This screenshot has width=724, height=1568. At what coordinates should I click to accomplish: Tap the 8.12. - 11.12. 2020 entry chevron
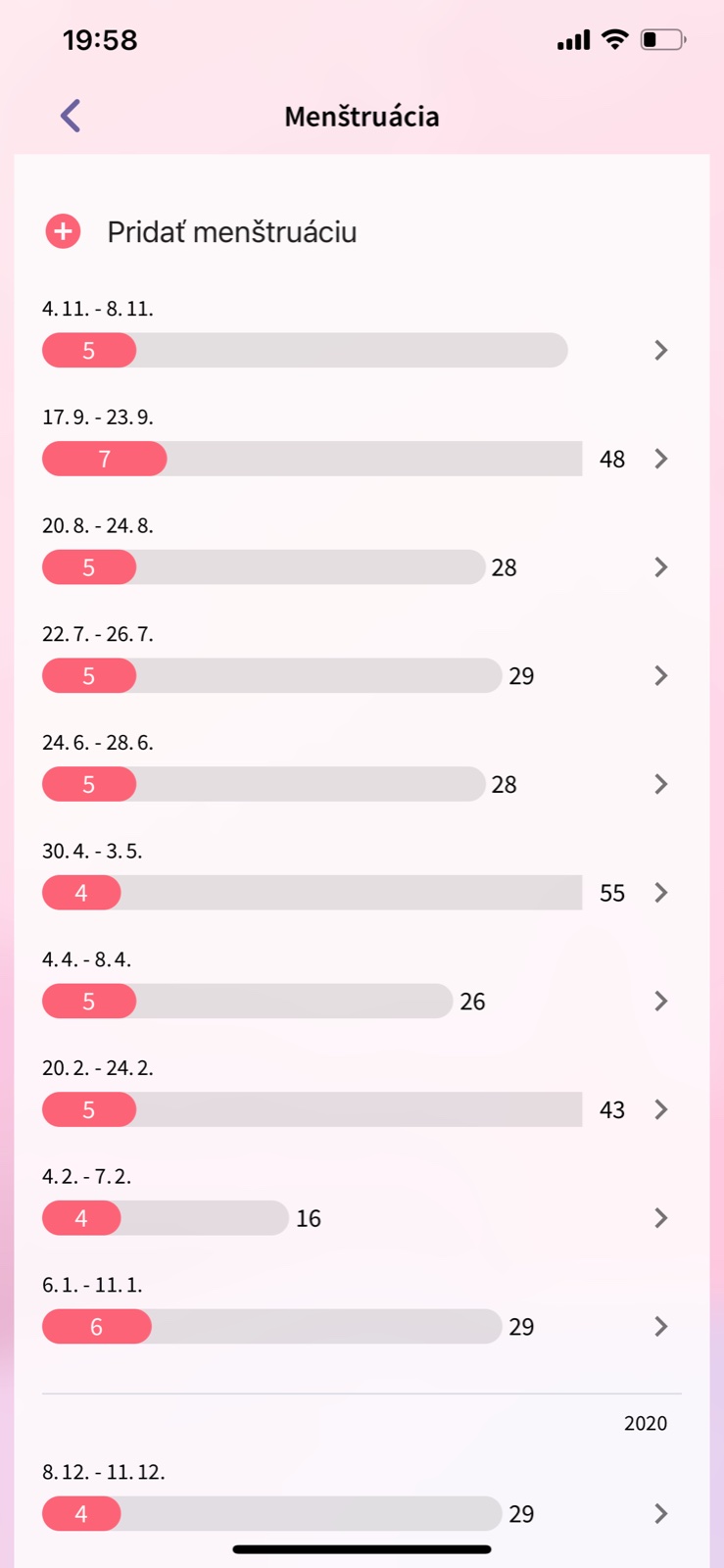661,1514
